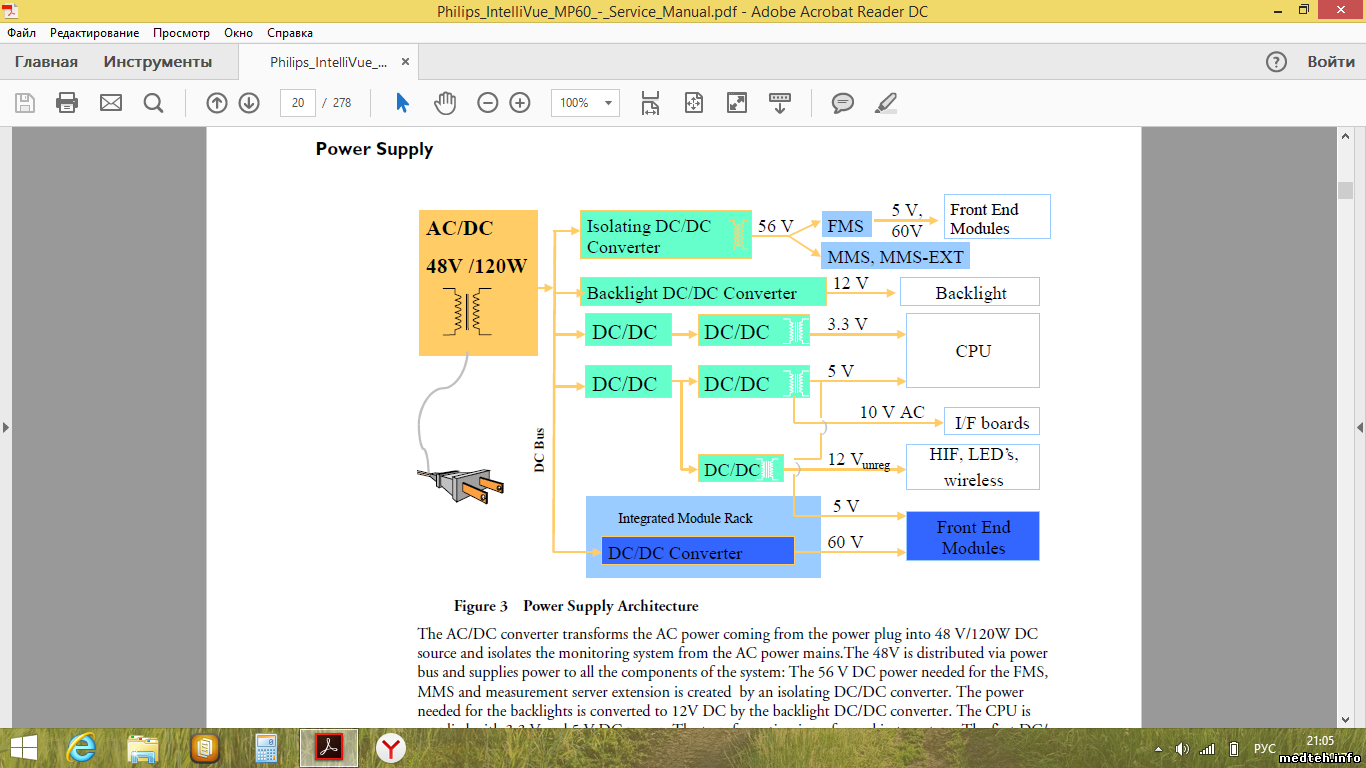Activate the Hand pan tool
The width and height of the screenshot is (1366, 768).
click(x=445, y=103)
